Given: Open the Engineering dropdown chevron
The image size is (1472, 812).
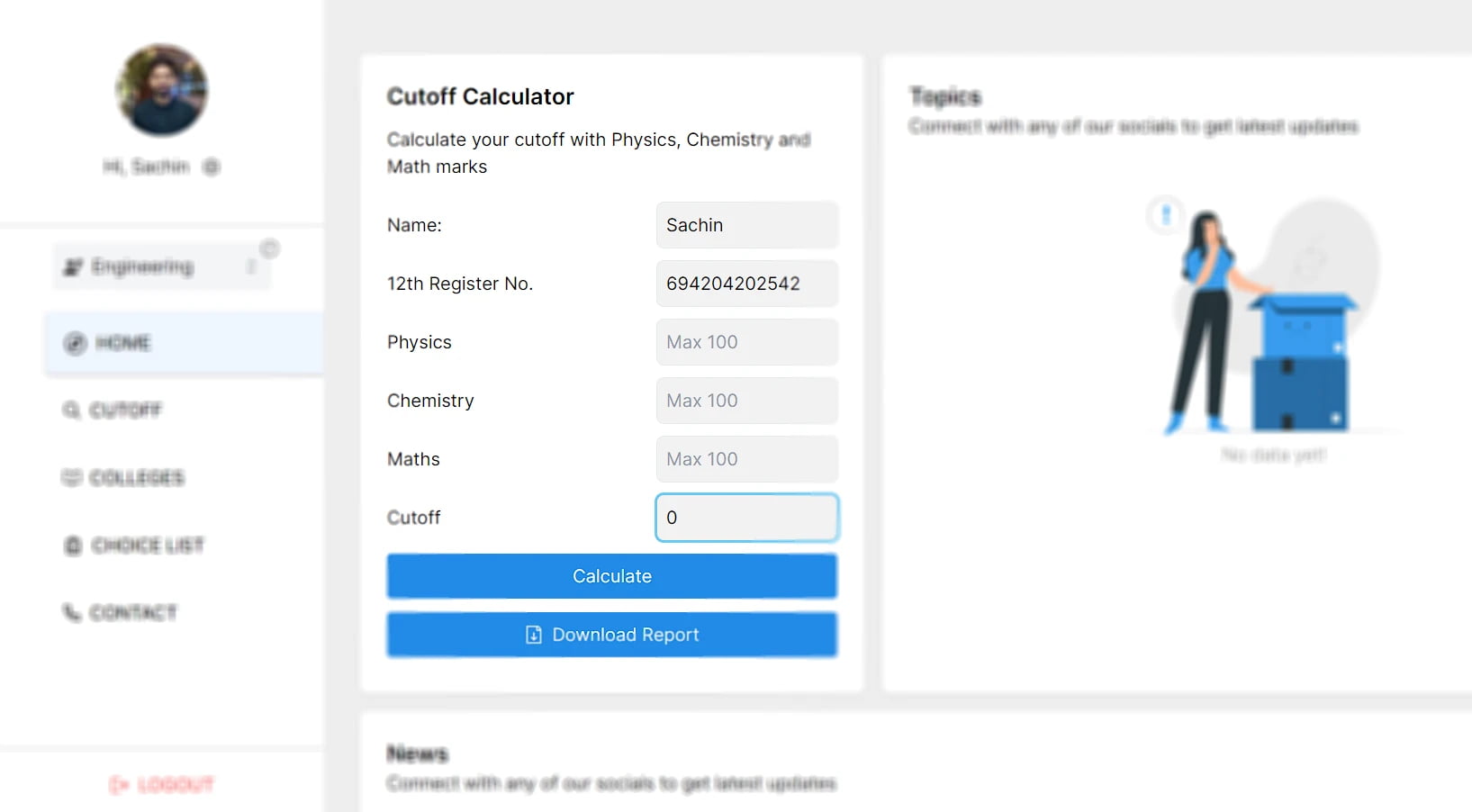Looking at the screenshot, I should (x=252, y=266).
